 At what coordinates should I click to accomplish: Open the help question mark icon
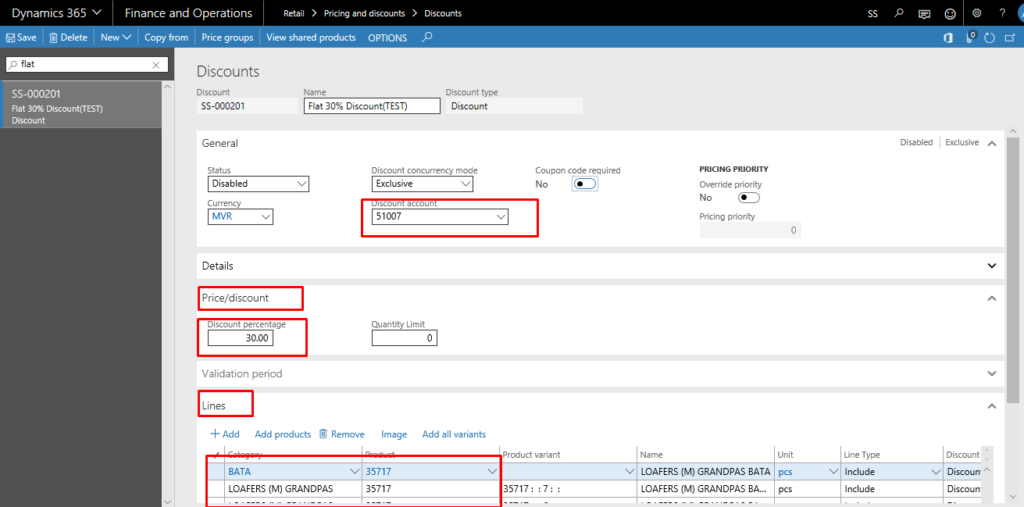click(1002, 13)
